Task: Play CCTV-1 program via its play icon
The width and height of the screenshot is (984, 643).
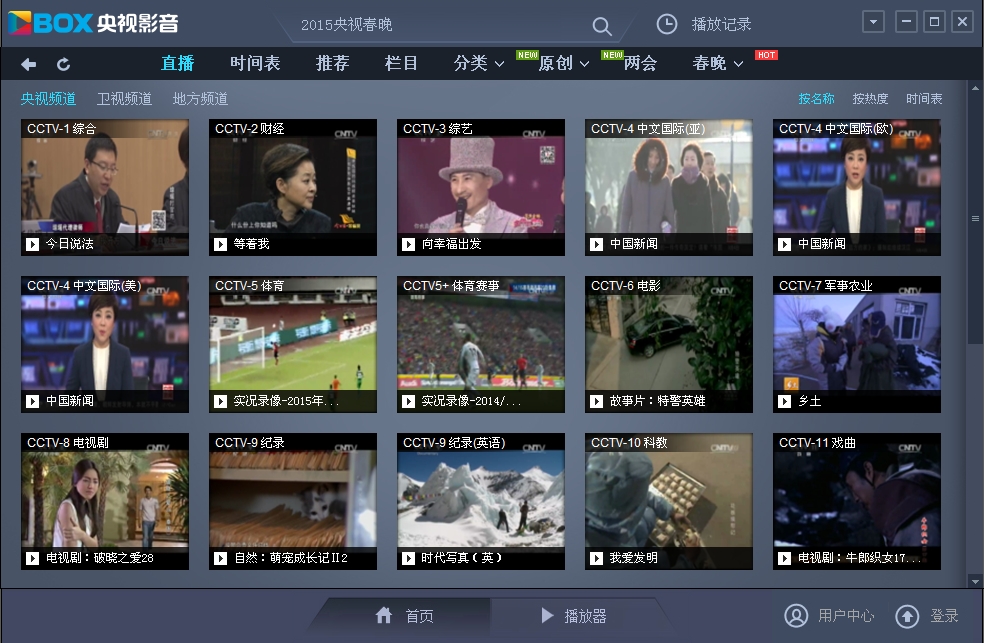Action: (32, 244)
